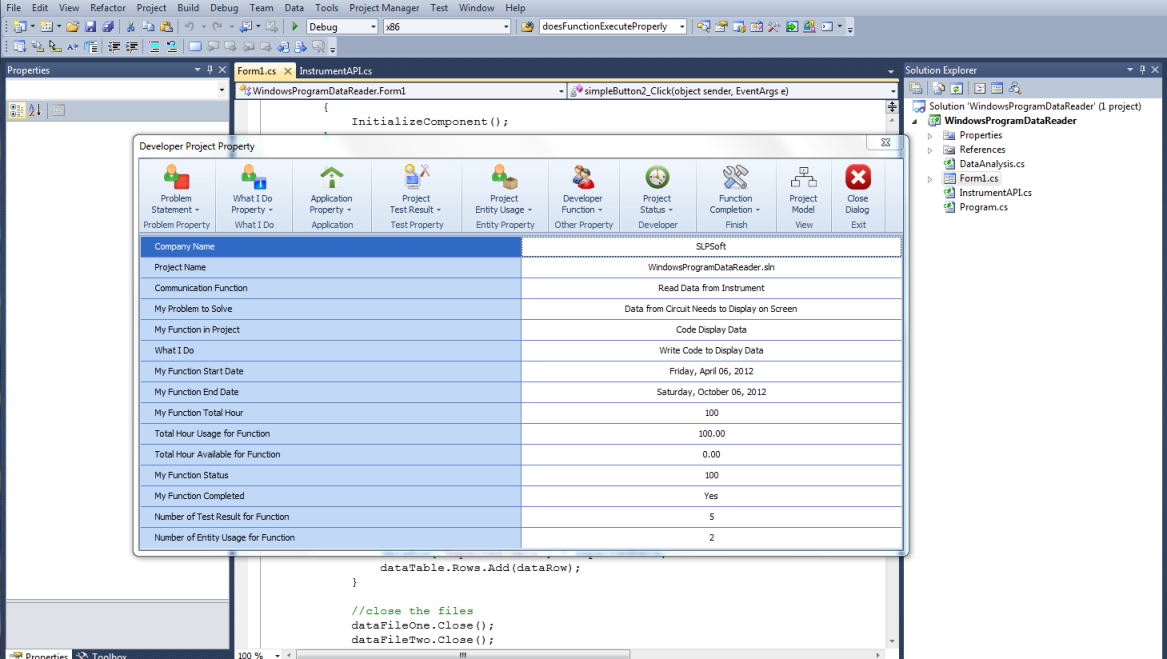
Task: Close the Developer Project Property dialog window
Action: (x=885, y=142)
